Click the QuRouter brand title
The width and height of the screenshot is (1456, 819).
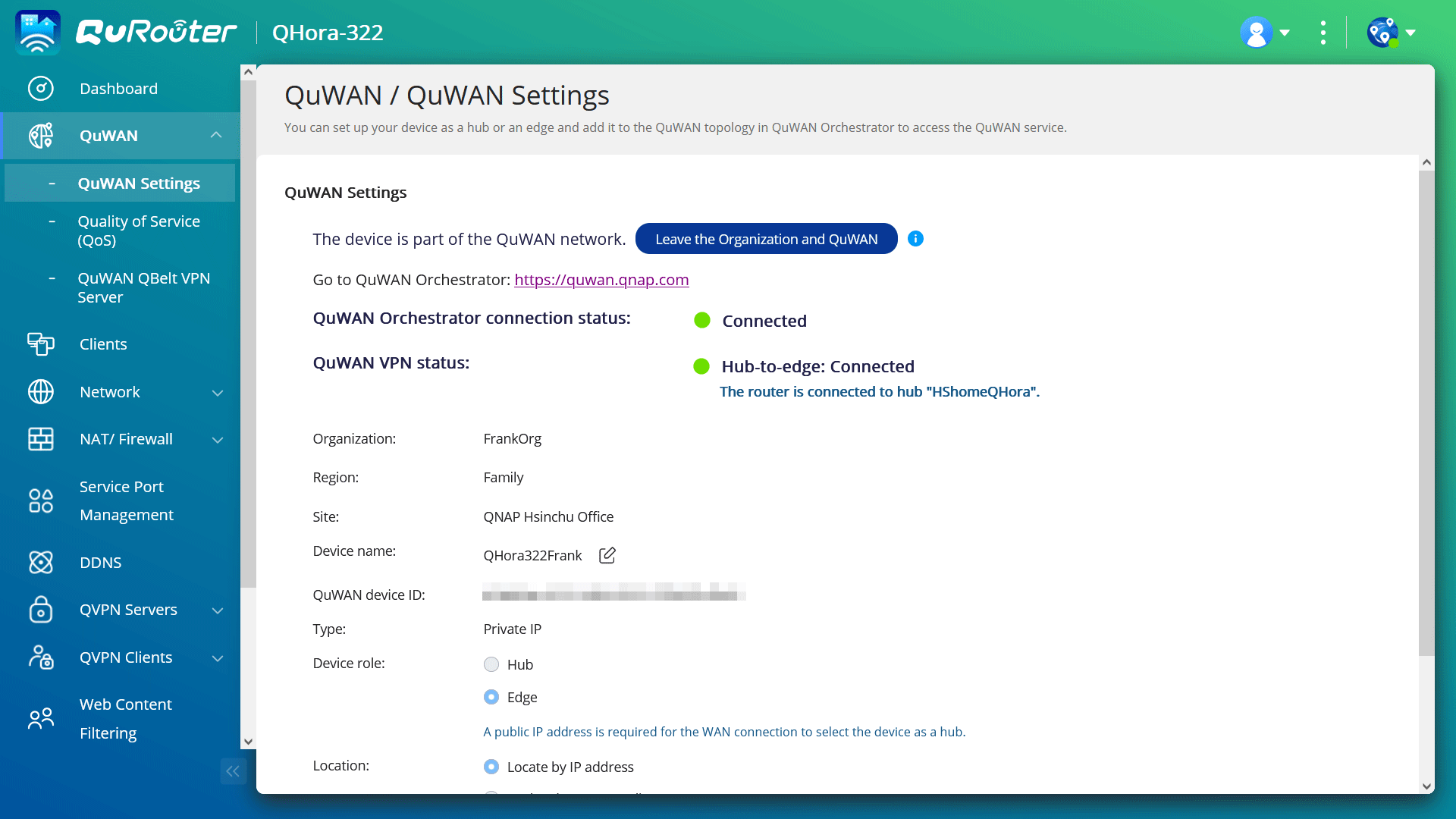click(156, 32)
